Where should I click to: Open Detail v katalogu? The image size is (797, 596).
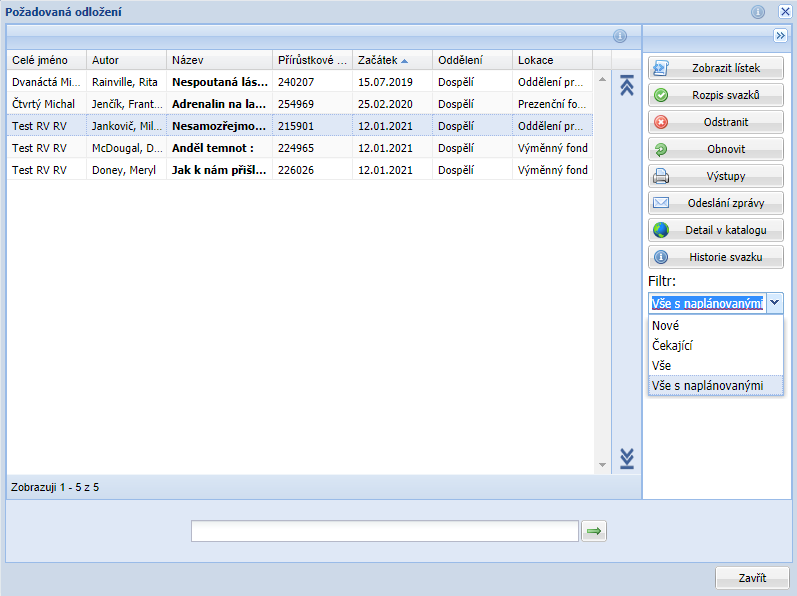coord(715,230)
